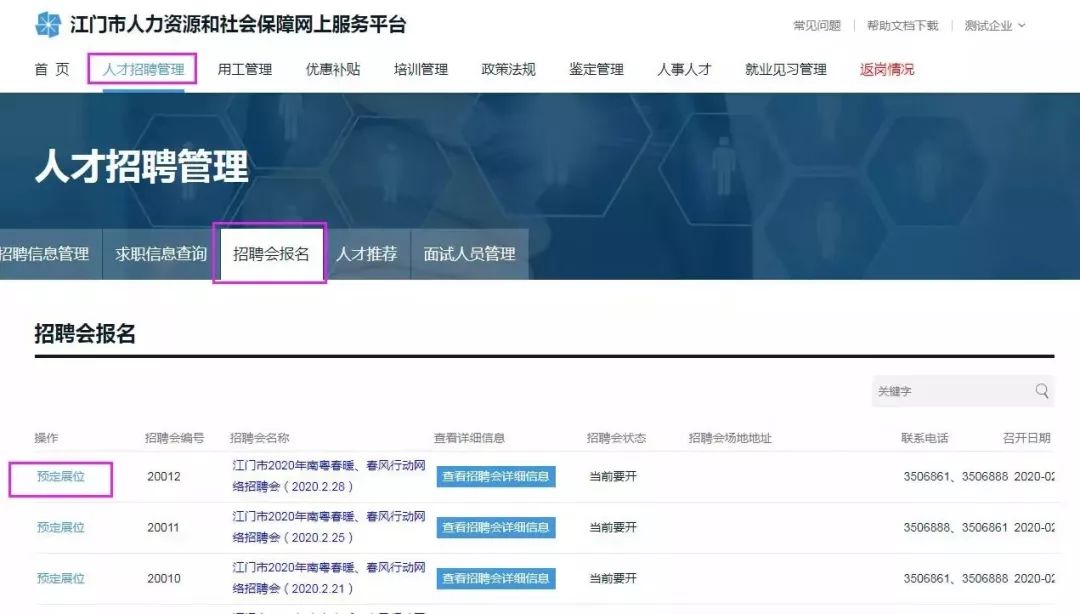This screenshot has width=1080, height=614.
Task: View details button for fair 20012
Action: (x=495, y=477)
